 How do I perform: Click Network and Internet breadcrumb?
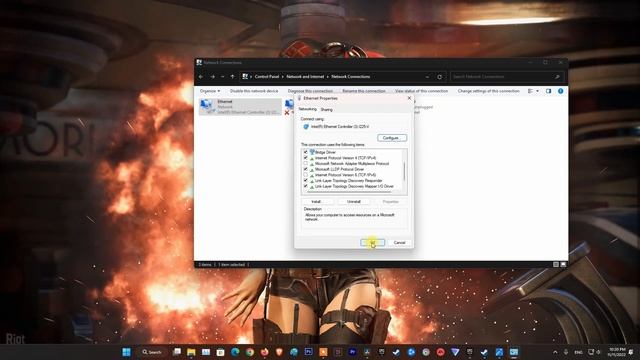tap(305, 77)
